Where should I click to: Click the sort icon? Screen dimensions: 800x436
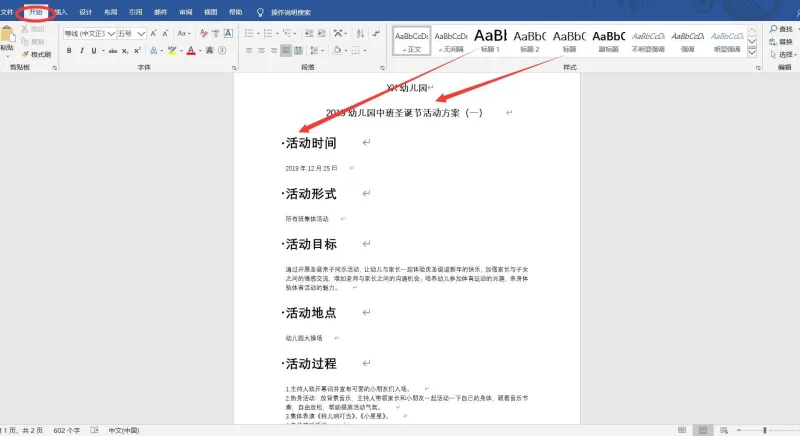click(x=360, y=33)
